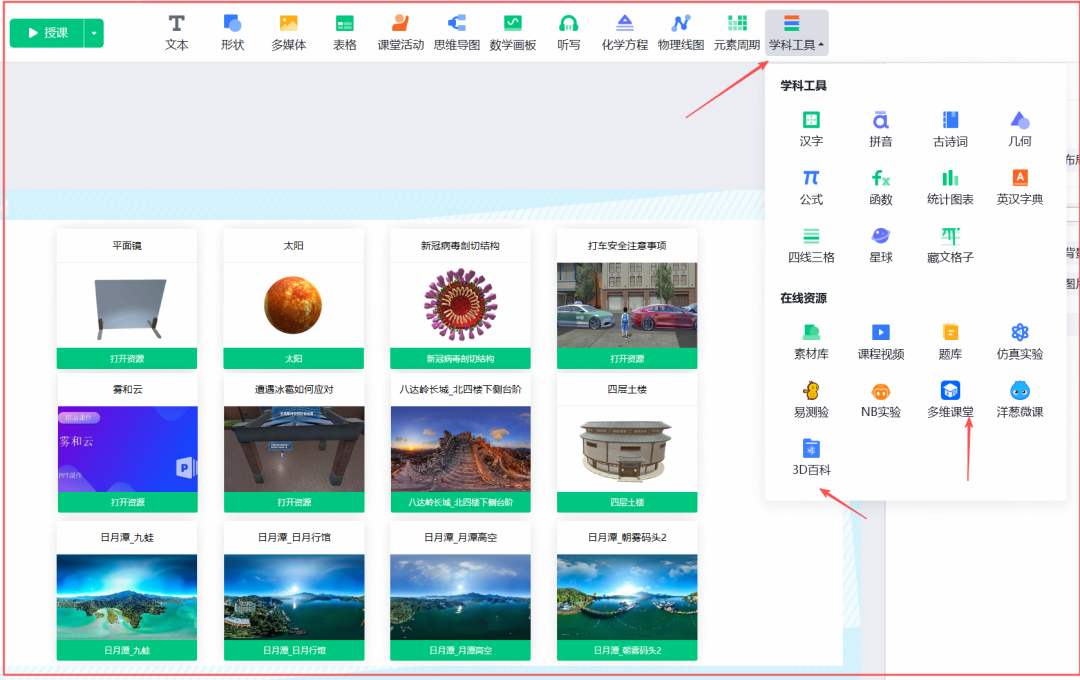
Task: Open the 多维课堂 resource
Action: click(949, 397)
